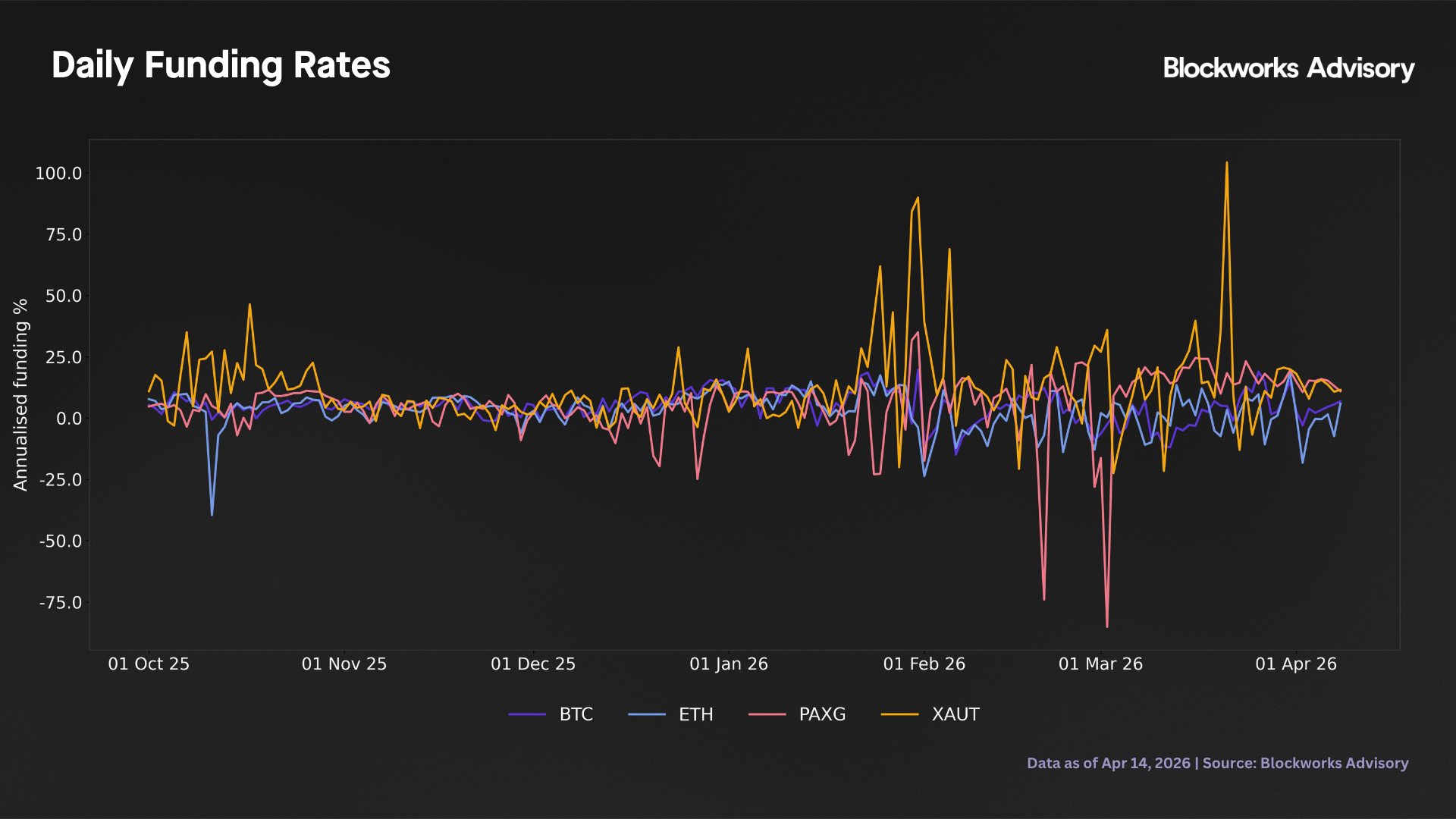Click the 01 Jan 26 axis label
Viewport: 1456px width, 819px height.
point(729,664)
